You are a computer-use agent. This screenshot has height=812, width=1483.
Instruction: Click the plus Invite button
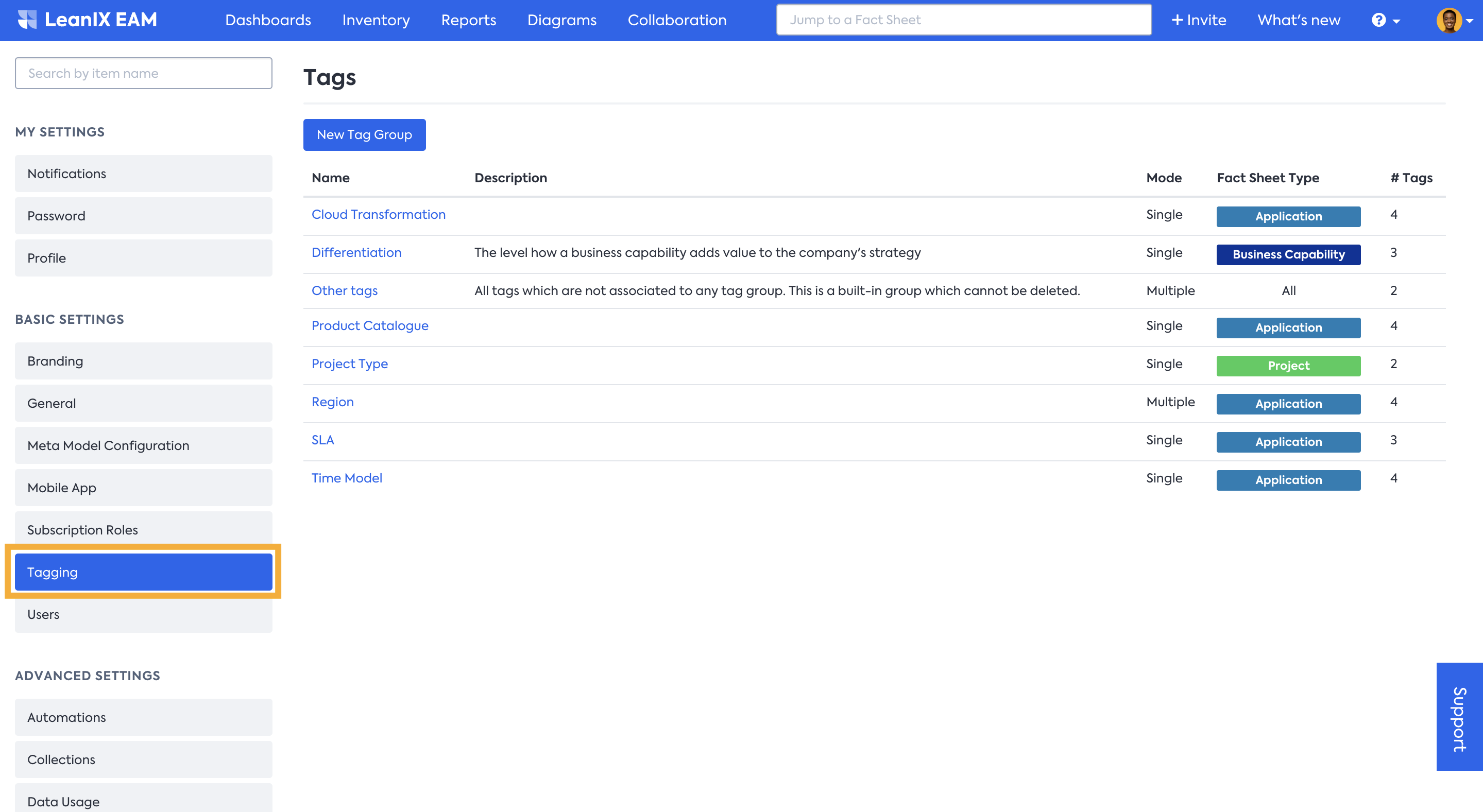[1199, 20]
